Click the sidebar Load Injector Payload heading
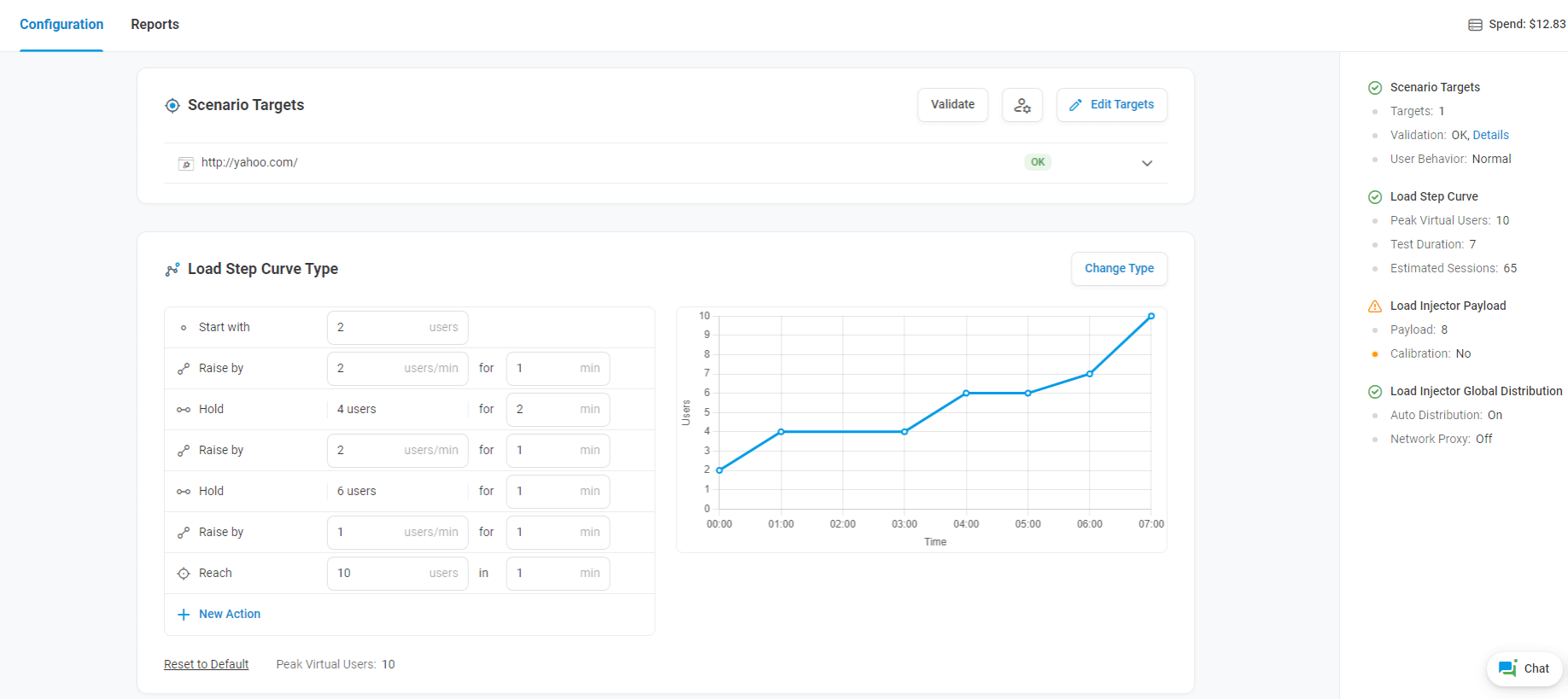 [1448, 306]
